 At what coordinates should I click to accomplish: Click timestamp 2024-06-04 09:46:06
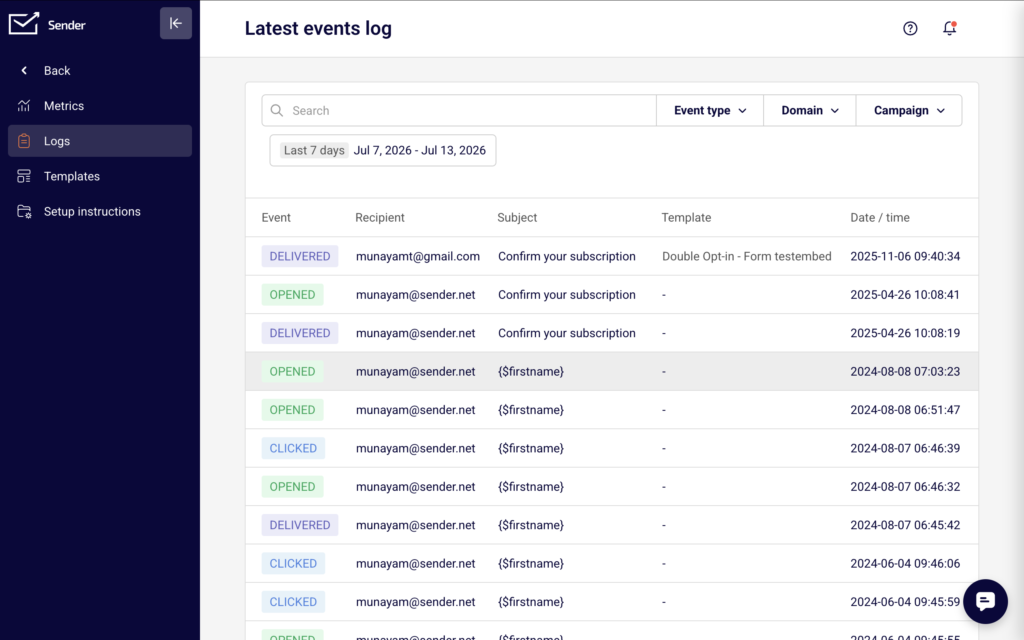coord(905,564)
